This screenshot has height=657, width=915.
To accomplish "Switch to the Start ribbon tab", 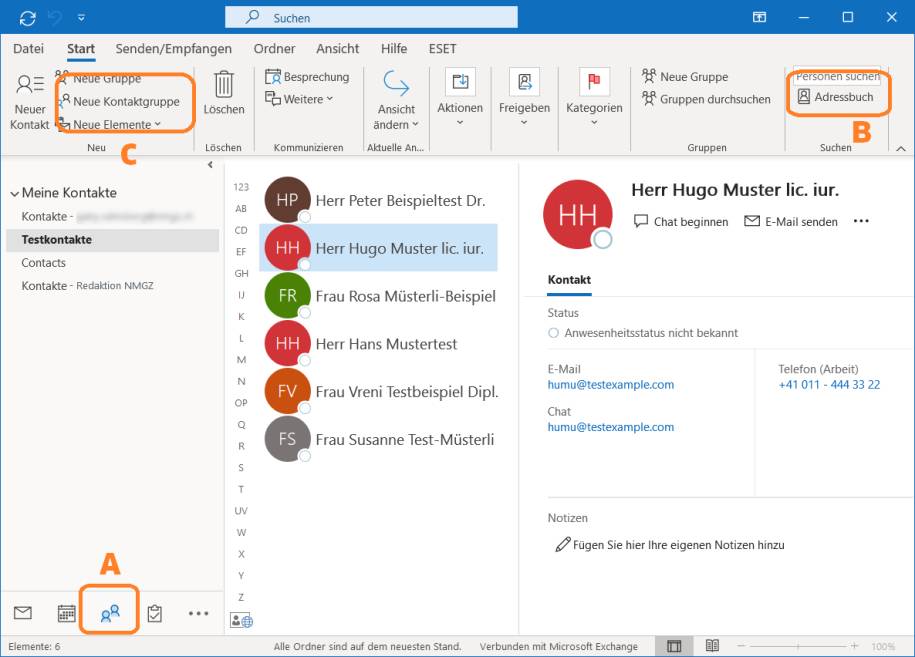I will click(x=81, y=48).
